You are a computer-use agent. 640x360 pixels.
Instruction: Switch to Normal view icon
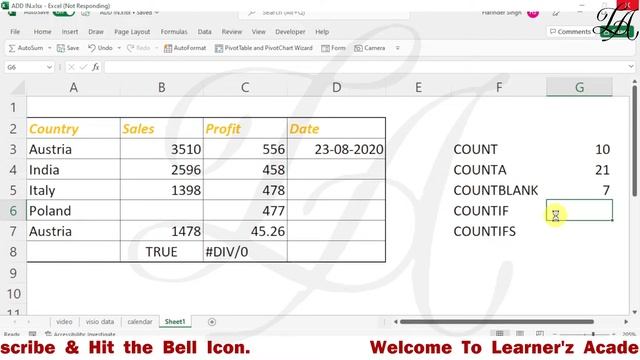coord(500,333)
